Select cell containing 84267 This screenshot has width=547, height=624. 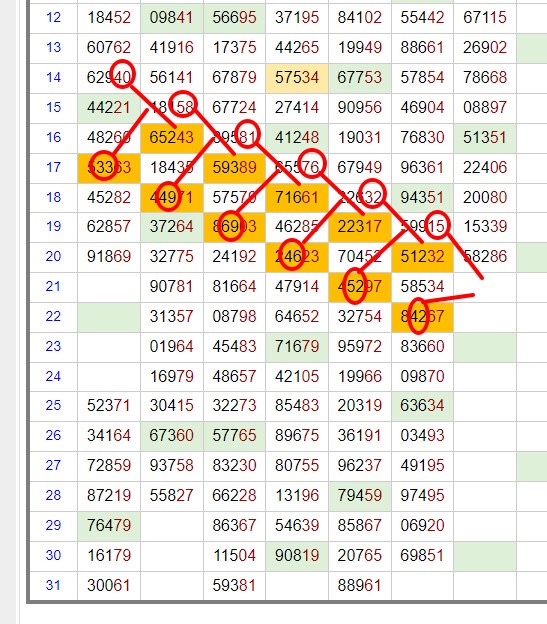point(422,317)
